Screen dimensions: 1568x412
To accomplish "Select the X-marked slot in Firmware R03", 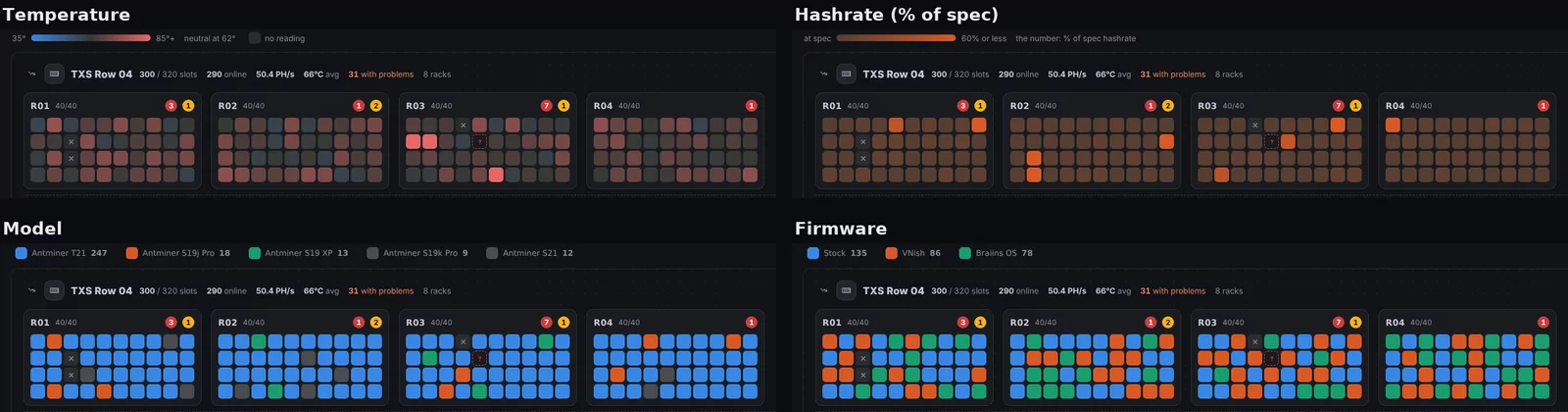I will pos(1254,341).
